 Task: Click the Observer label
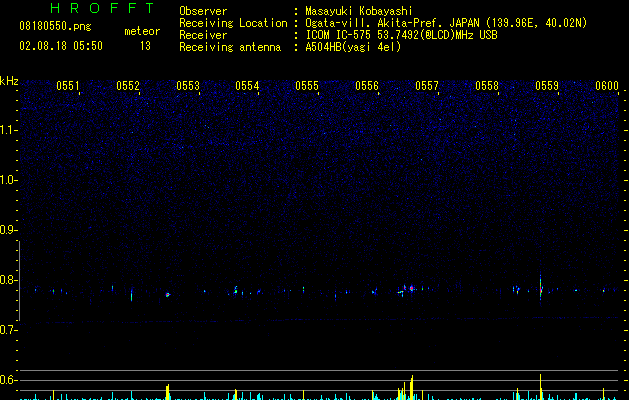coord(203,11)
